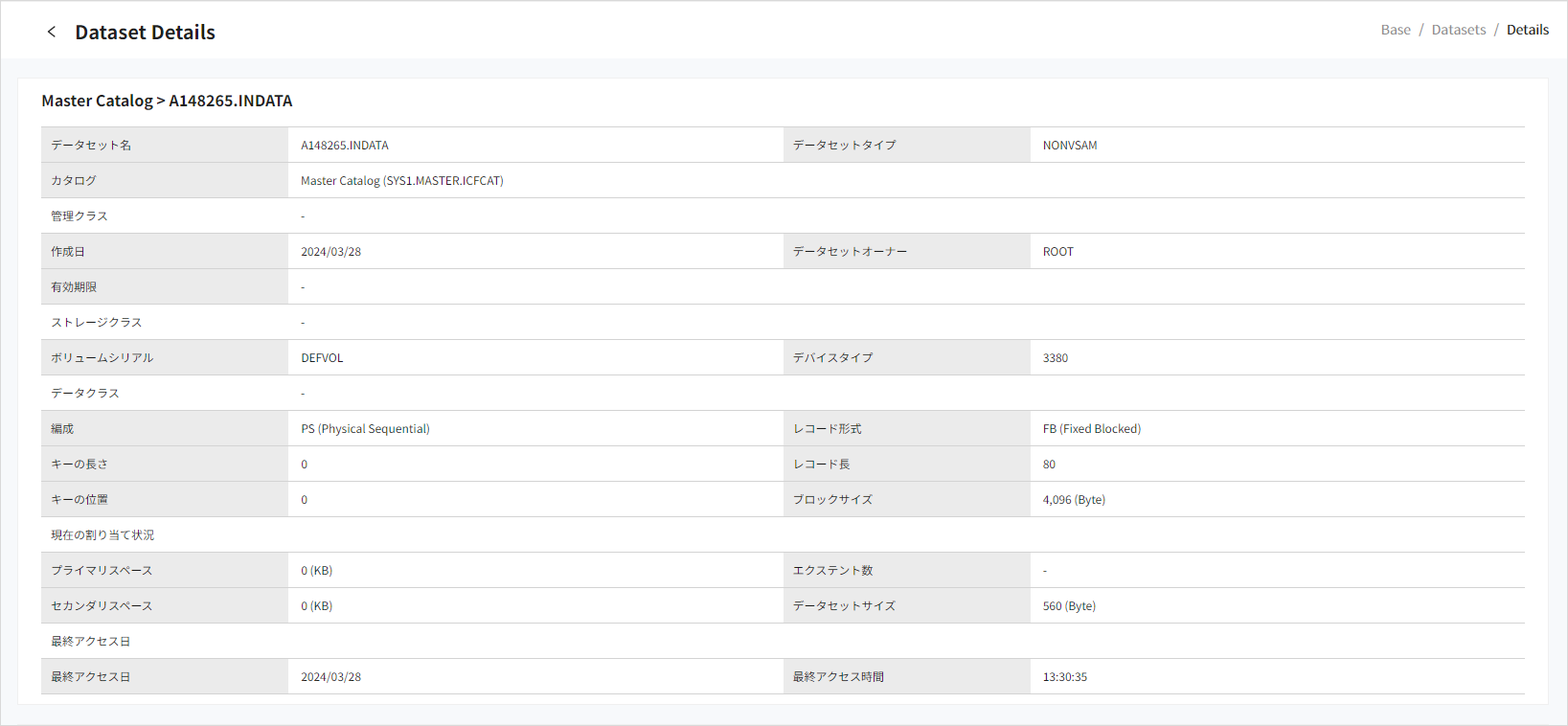Select the dataset name value A148265.INDATA
The height and width of the screenshot is (726, 1568).
tap(345, 146)
